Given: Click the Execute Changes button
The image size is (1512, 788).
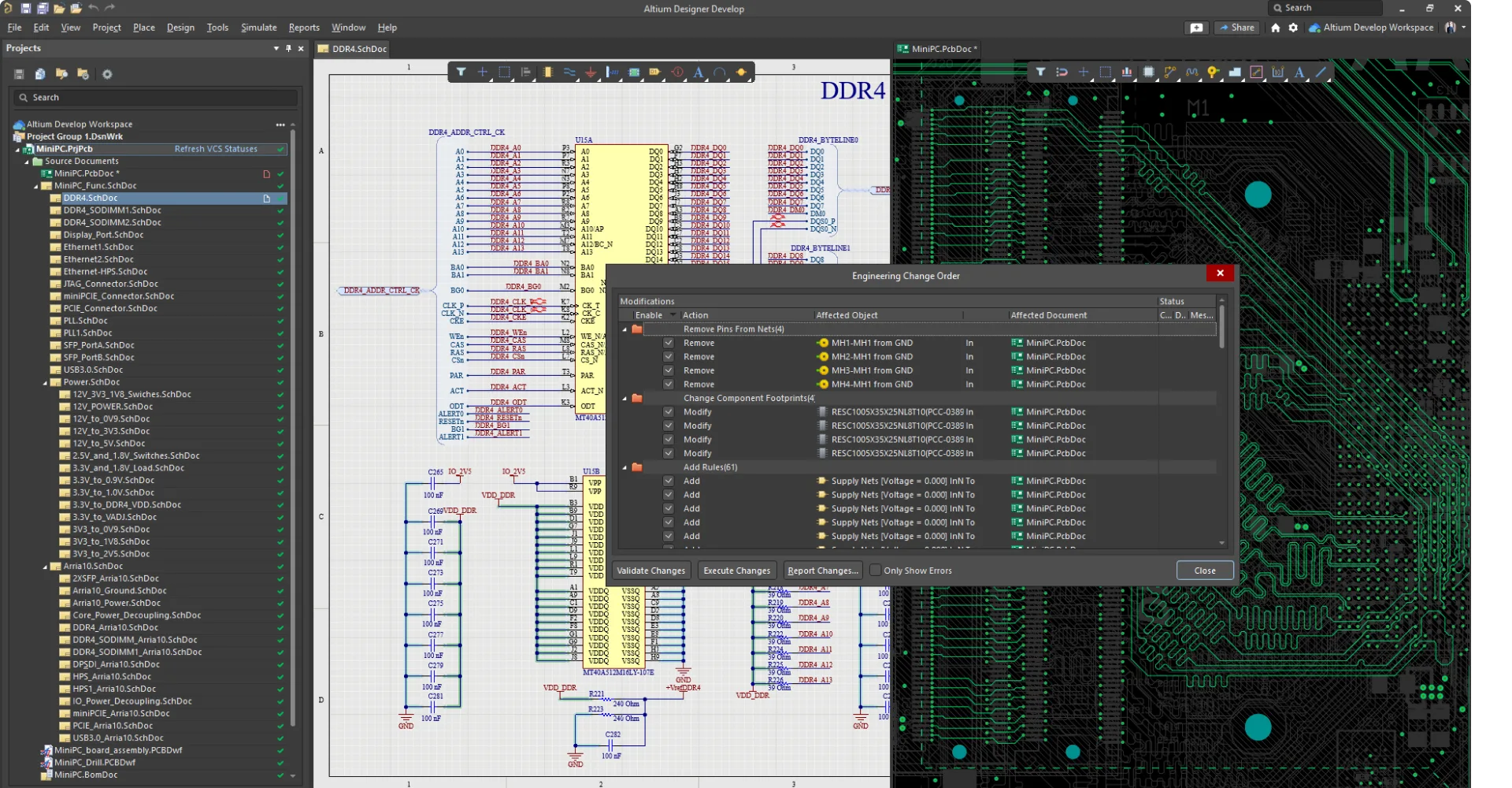Looking at the screenshot, I should [737, 571].
